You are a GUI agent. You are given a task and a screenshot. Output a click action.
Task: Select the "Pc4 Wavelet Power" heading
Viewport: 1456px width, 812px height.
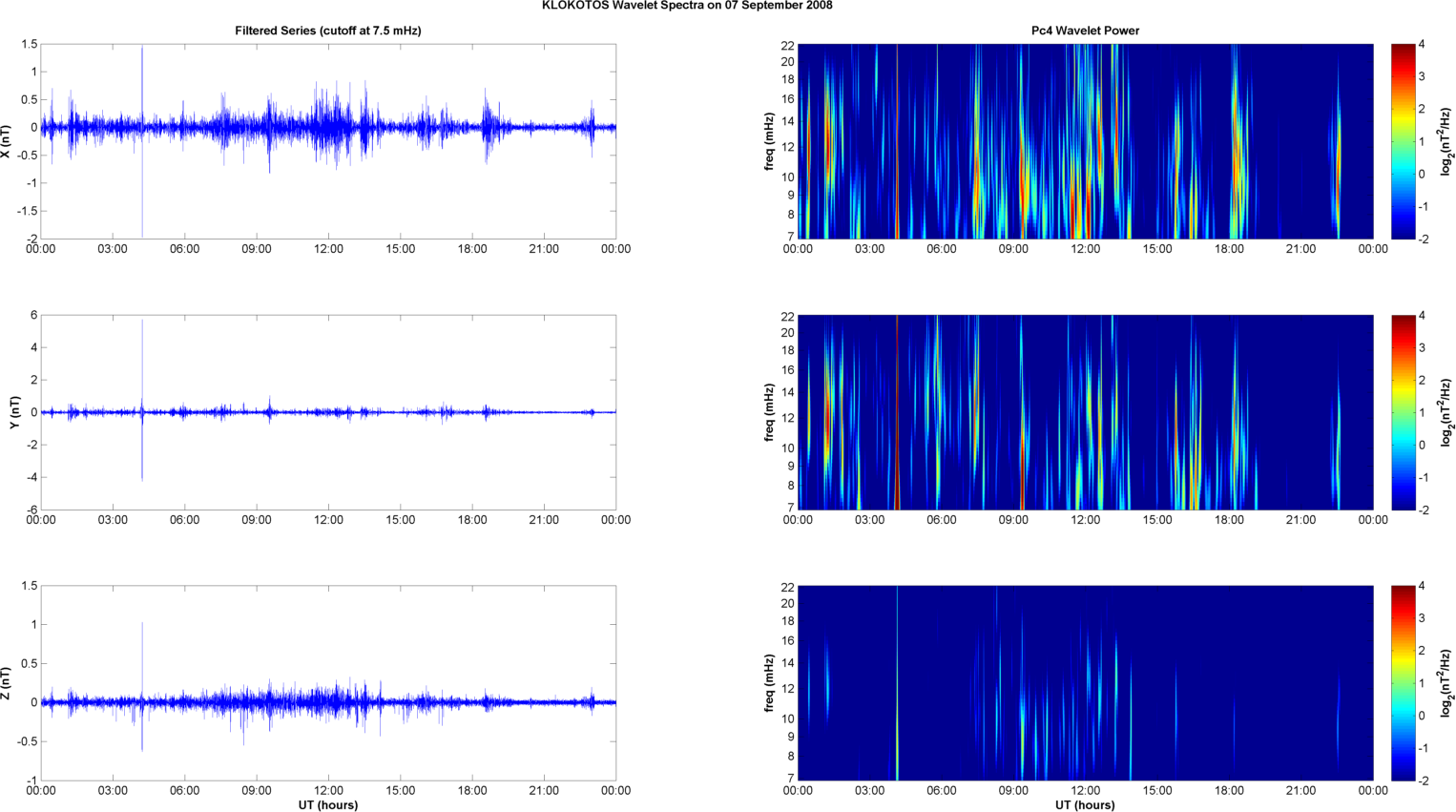pos(1085,31)
